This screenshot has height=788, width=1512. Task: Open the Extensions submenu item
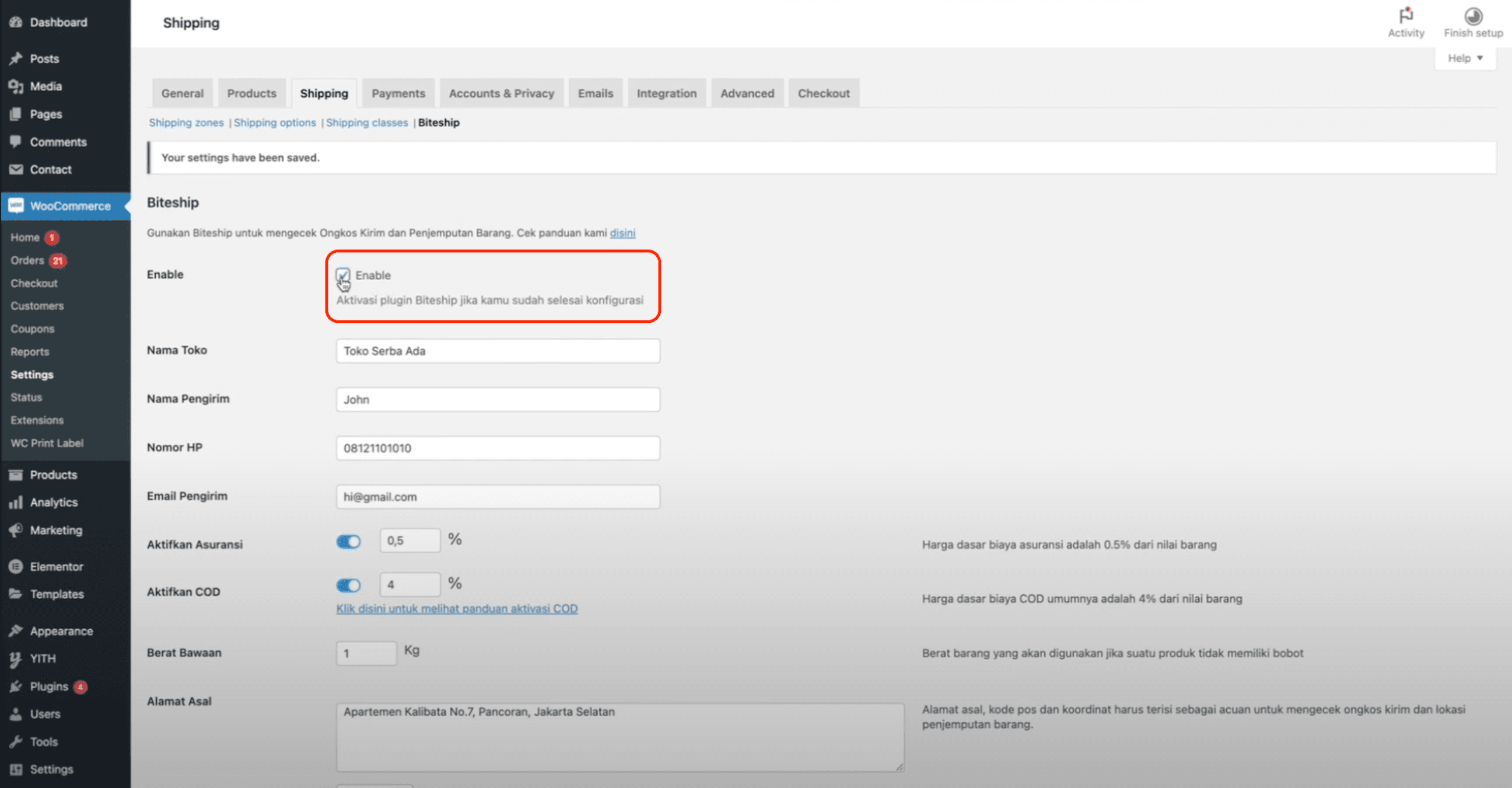tap(37, 420)
